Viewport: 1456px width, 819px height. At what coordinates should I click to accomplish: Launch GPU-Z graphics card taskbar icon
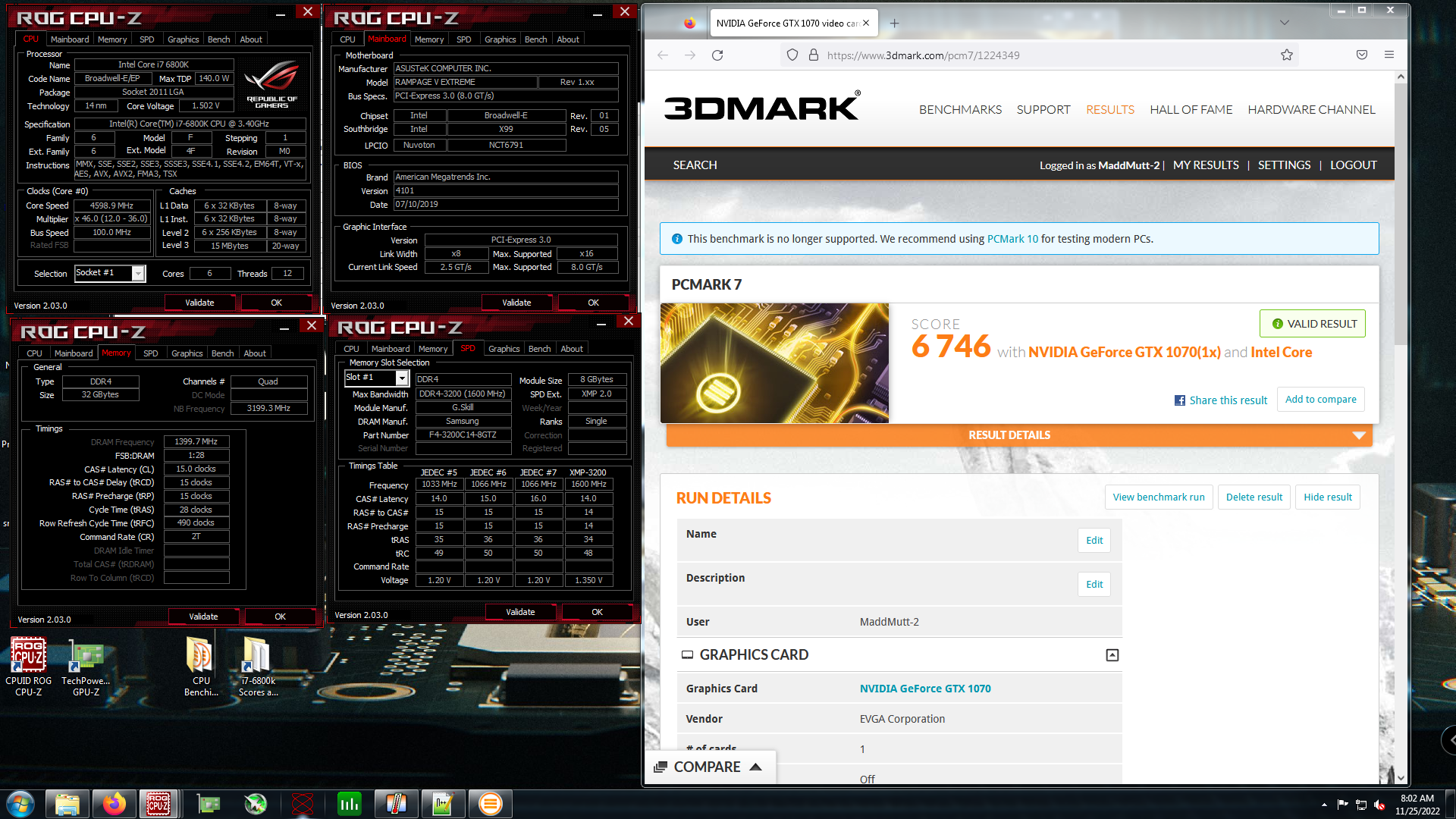209,804
